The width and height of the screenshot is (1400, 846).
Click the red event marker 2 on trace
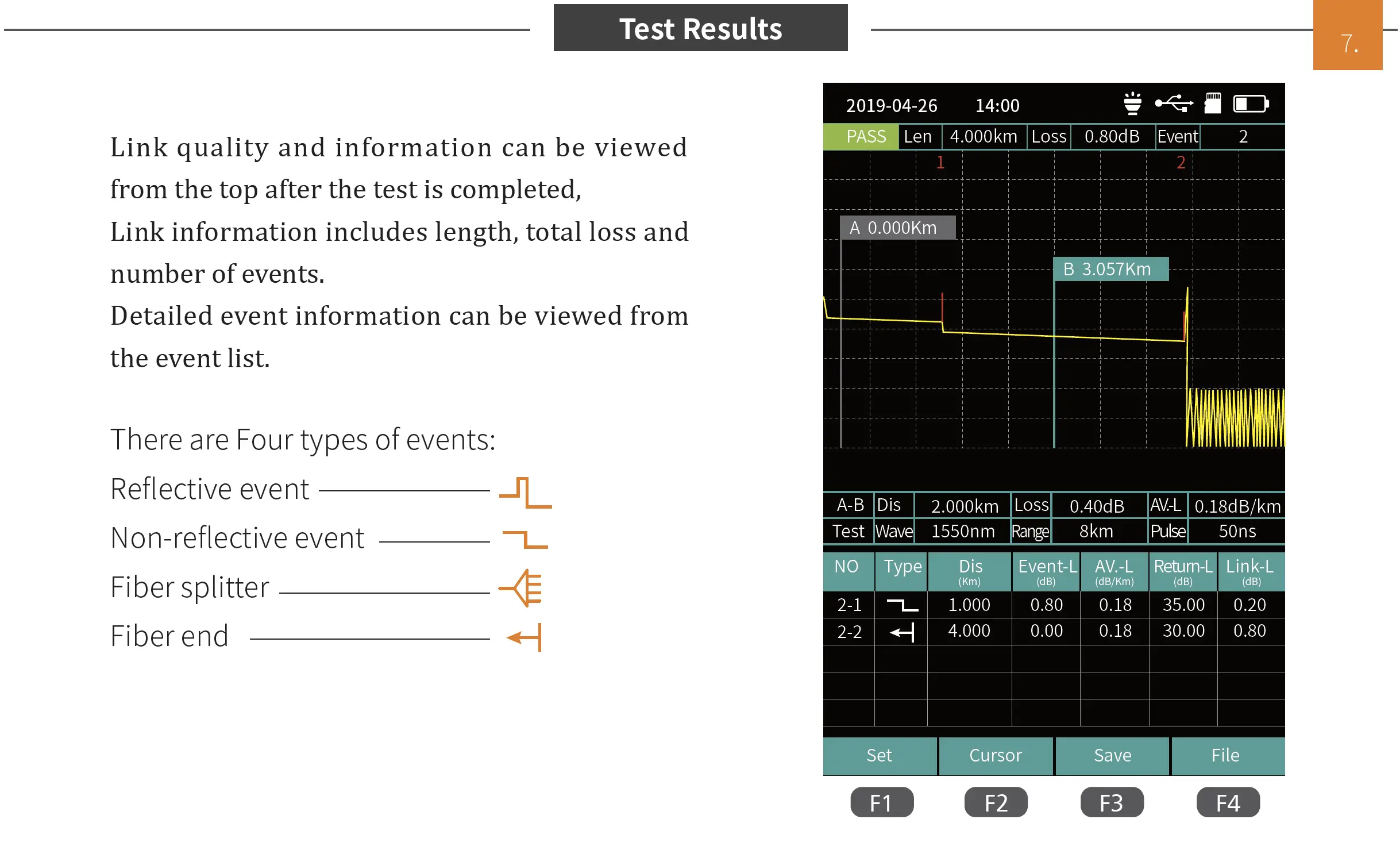coord(1181,163)
